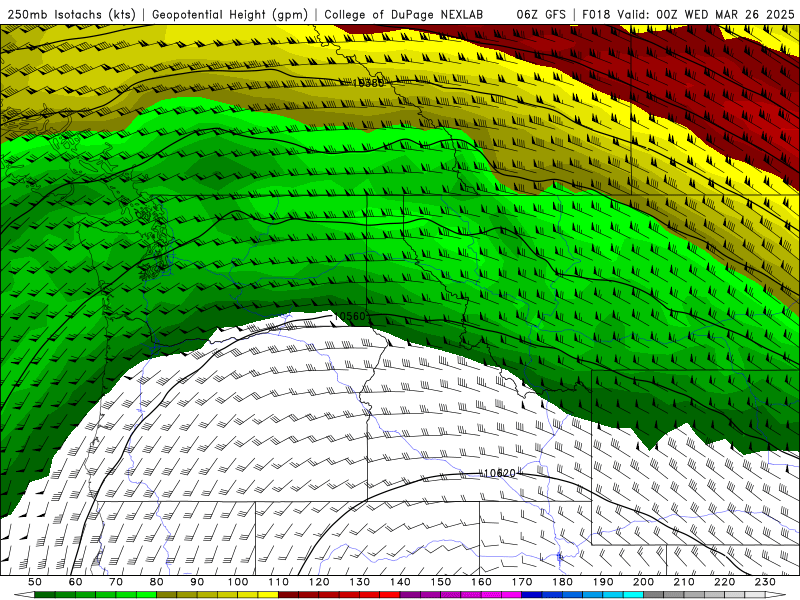Click the 130 value on the color scale
Viewport: 800px width, 600px height.
(359, 582)
